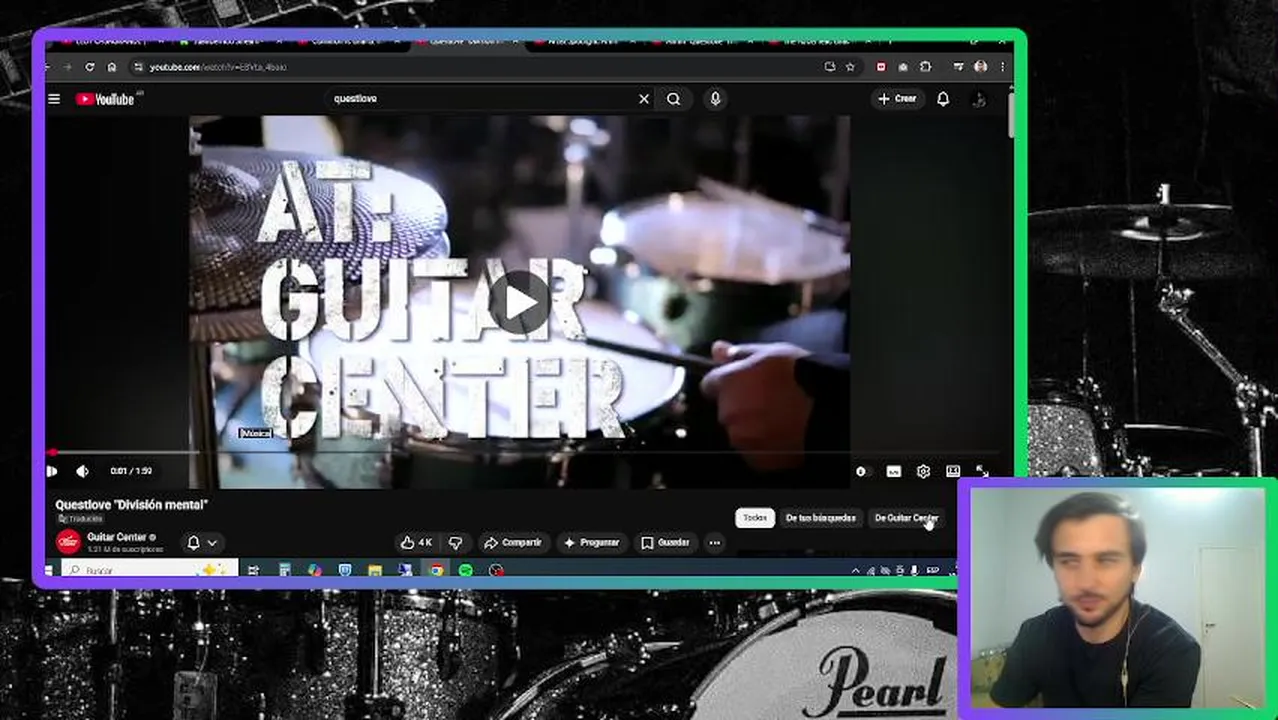Click the Traducido label under the title

pos(80,519)
